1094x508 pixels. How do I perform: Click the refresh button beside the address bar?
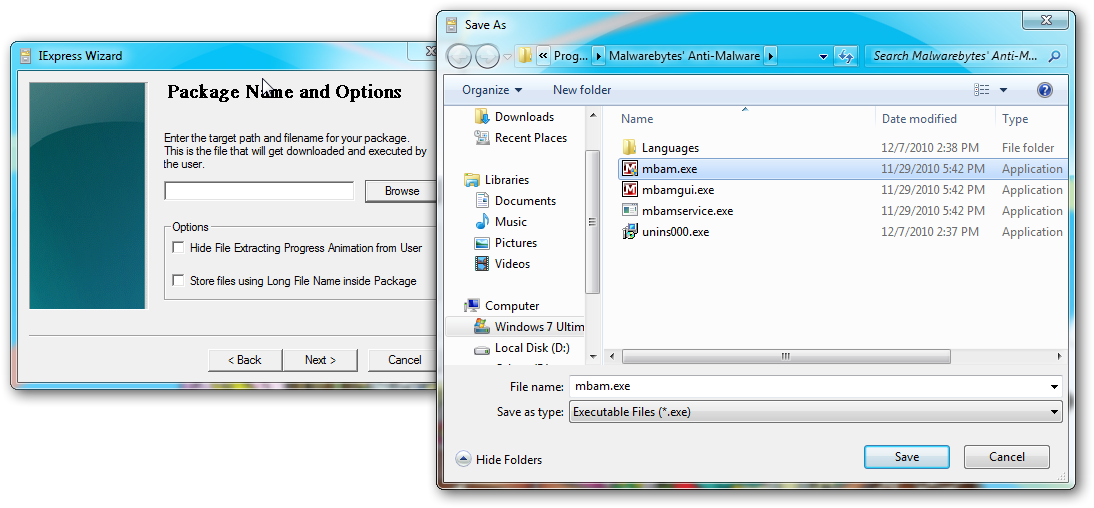pyautogui.click(x=846, y=56)
